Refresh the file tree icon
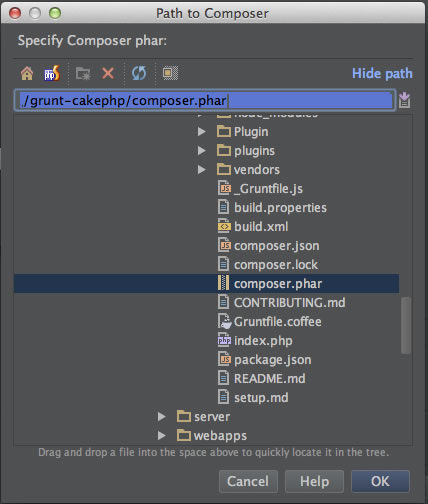 pos(139,73)
